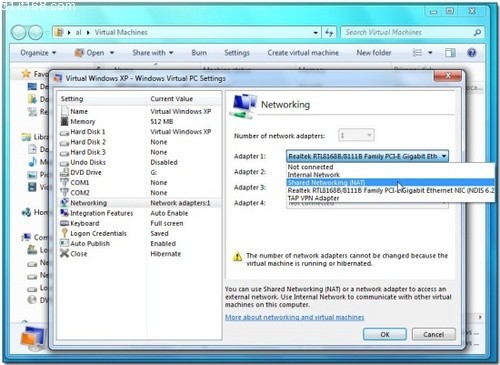
Task: Expand the Share with menu
Action: [153, 53]
